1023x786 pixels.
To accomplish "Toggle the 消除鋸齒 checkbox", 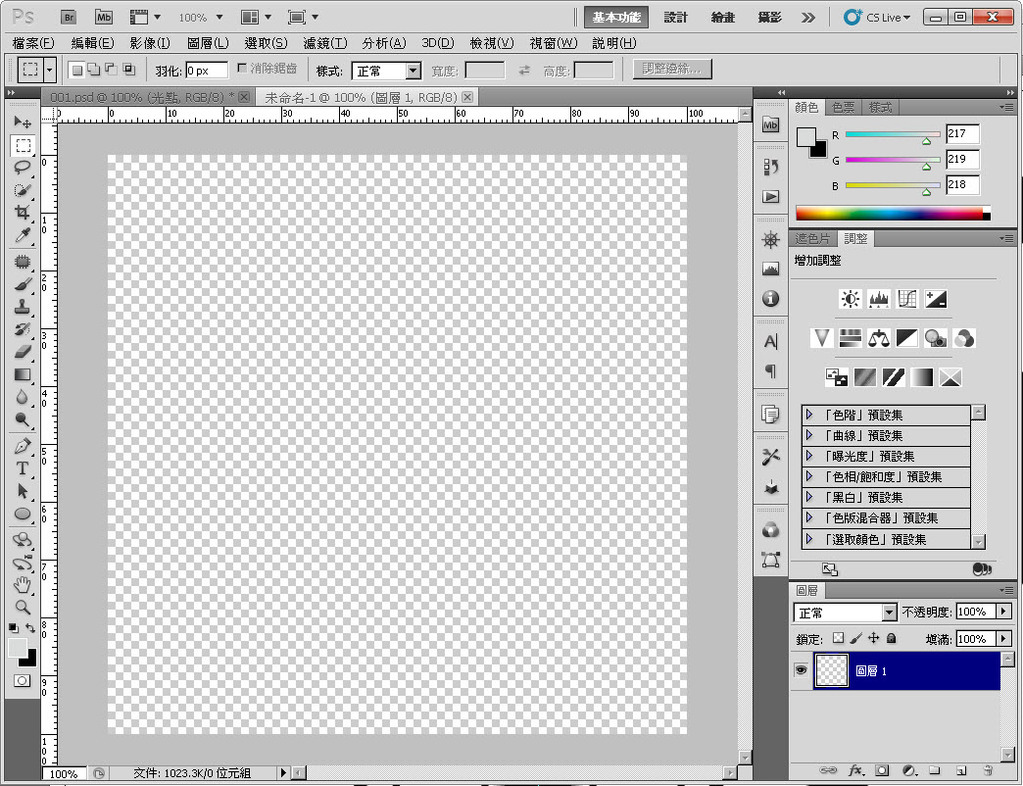I will click(x=241, y=69).
